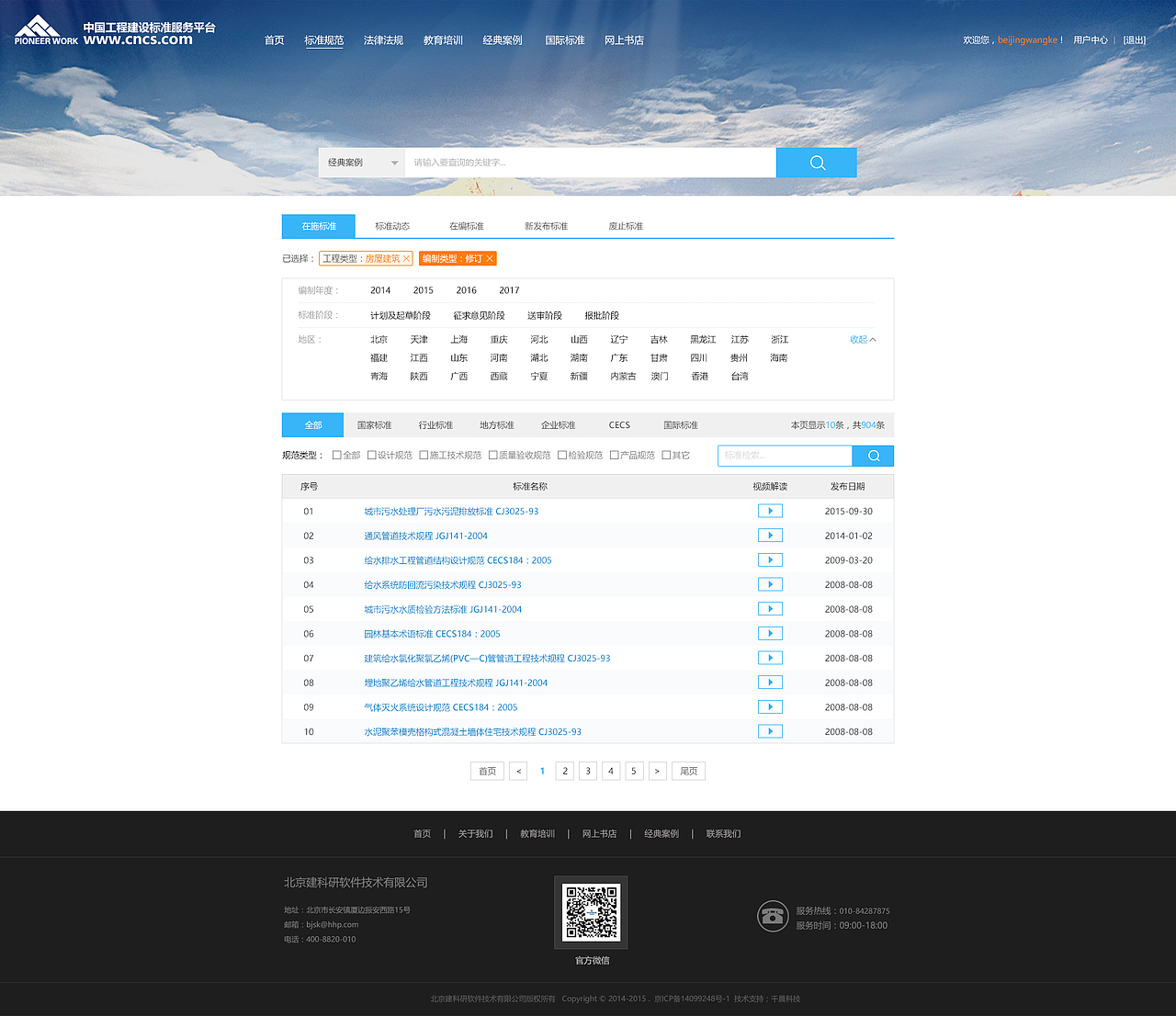The height and width of the screenshot is (1016, 1176).
Task: Click 联系我们 in the footer
Action: [723, 834]
